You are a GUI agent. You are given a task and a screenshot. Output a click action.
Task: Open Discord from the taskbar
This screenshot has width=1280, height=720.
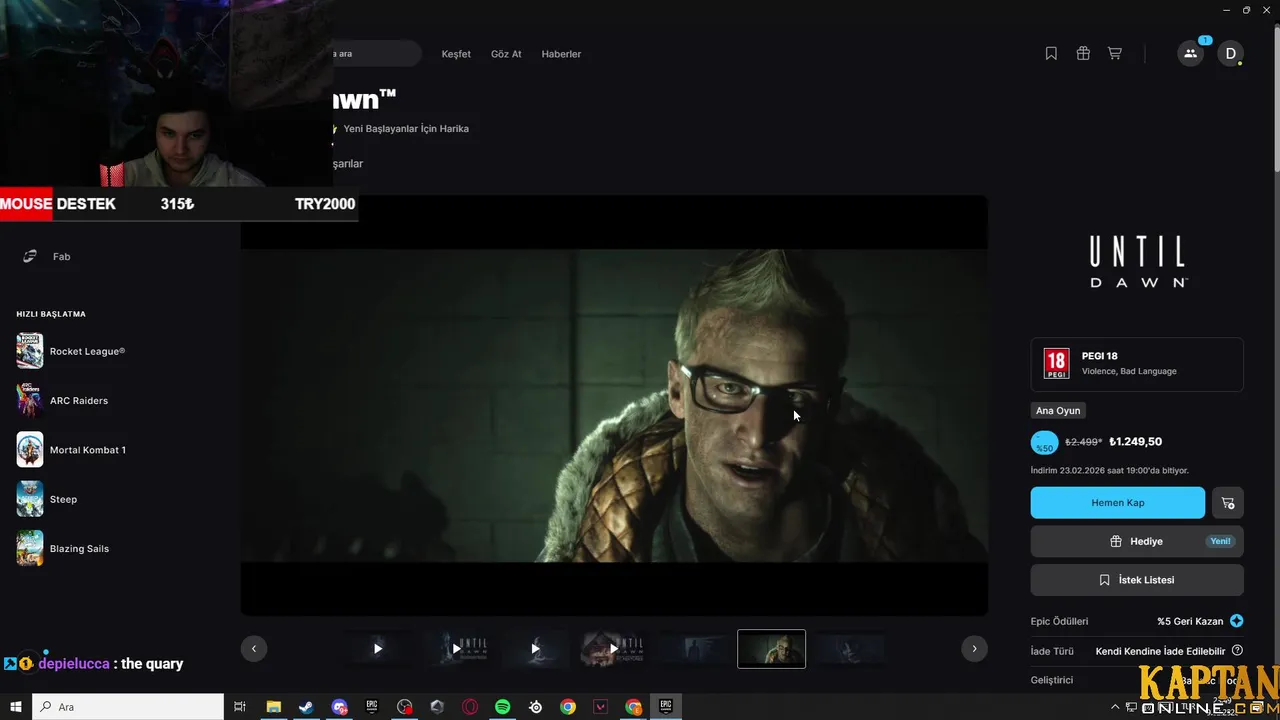pyautogui.click(x=339, y=707)
